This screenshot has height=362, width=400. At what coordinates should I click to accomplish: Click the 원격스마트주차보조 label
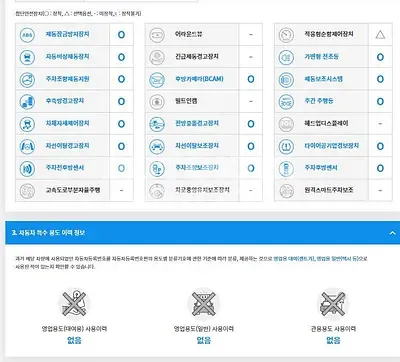(329, 190)
